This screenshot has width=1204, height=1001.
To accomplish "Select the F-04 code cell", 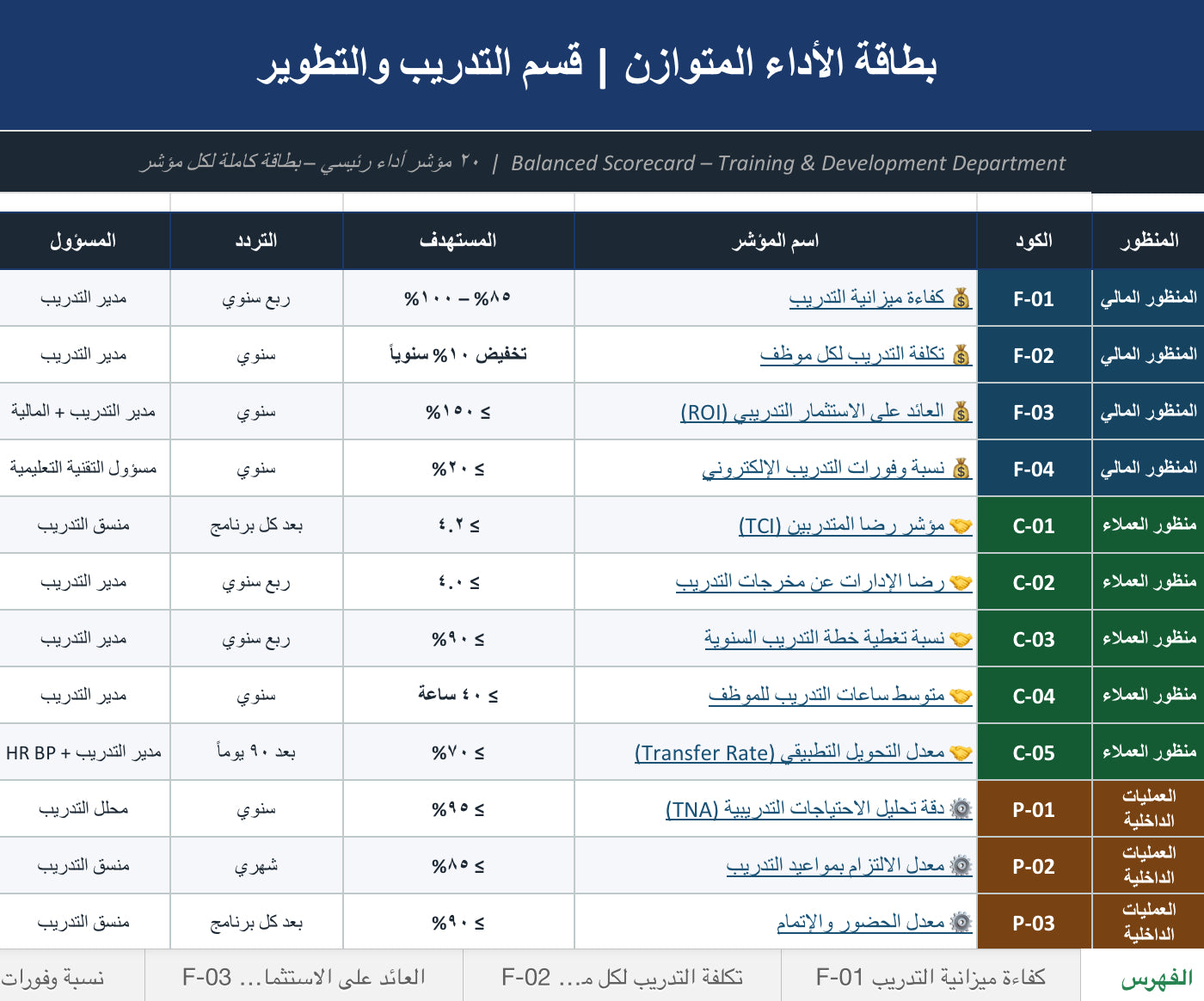I will (x=1034, y=469).
